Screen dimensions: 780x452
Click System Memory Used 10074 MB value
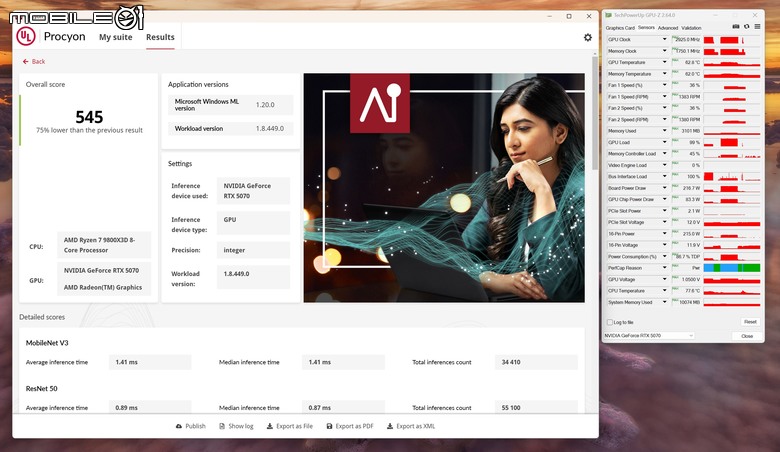tap(686, 302)
